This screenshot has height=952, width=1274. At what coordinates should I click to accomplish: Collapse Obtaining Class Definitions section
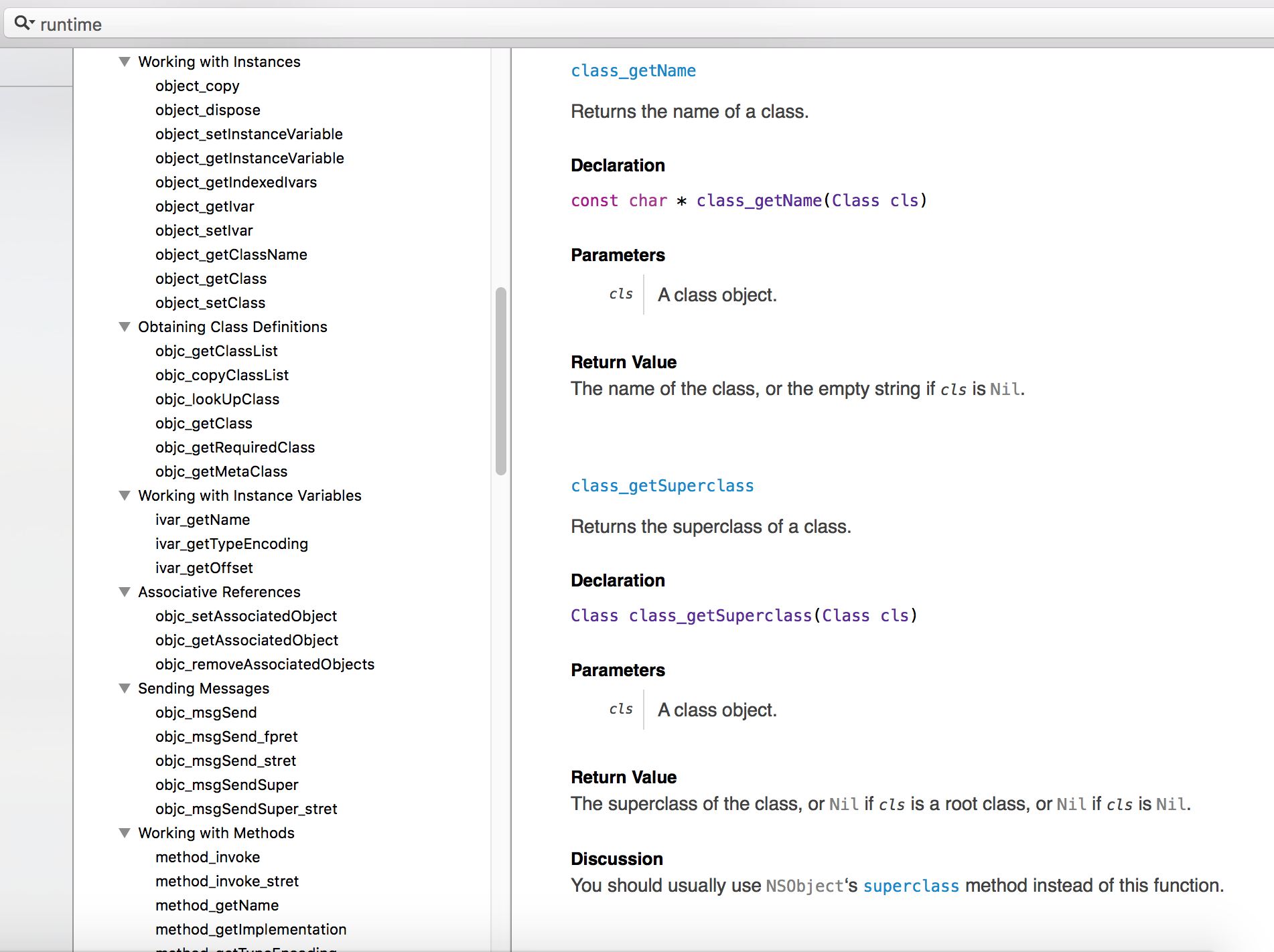click(x=125, y=327)
